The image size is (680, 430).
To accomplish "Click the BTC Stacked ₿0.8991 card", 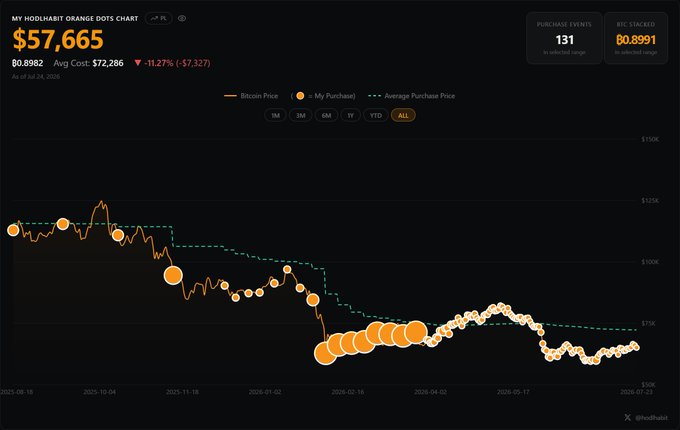I will [x=636, y=38].
